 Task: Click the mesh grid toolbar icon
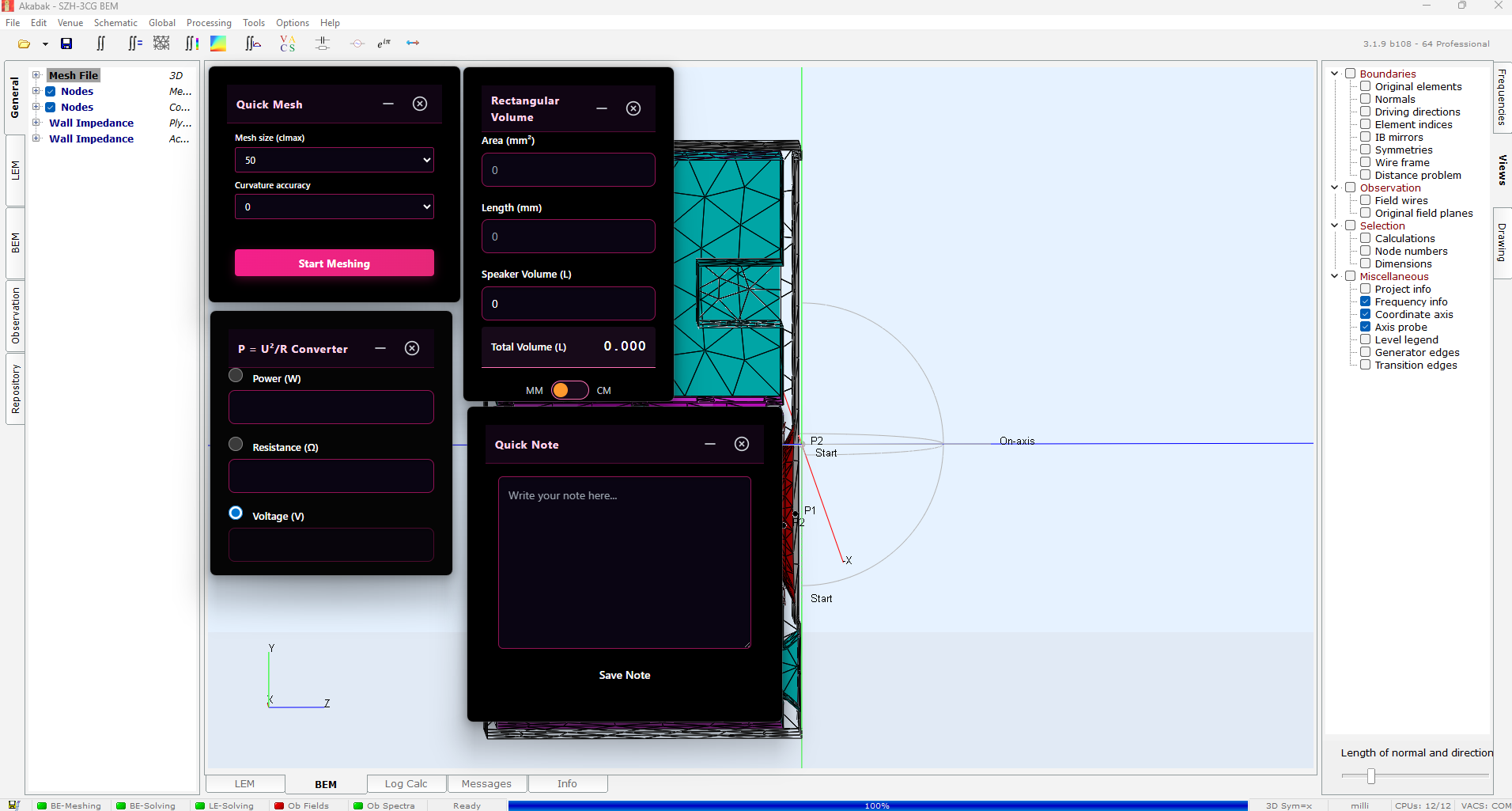tap(161, 44)
